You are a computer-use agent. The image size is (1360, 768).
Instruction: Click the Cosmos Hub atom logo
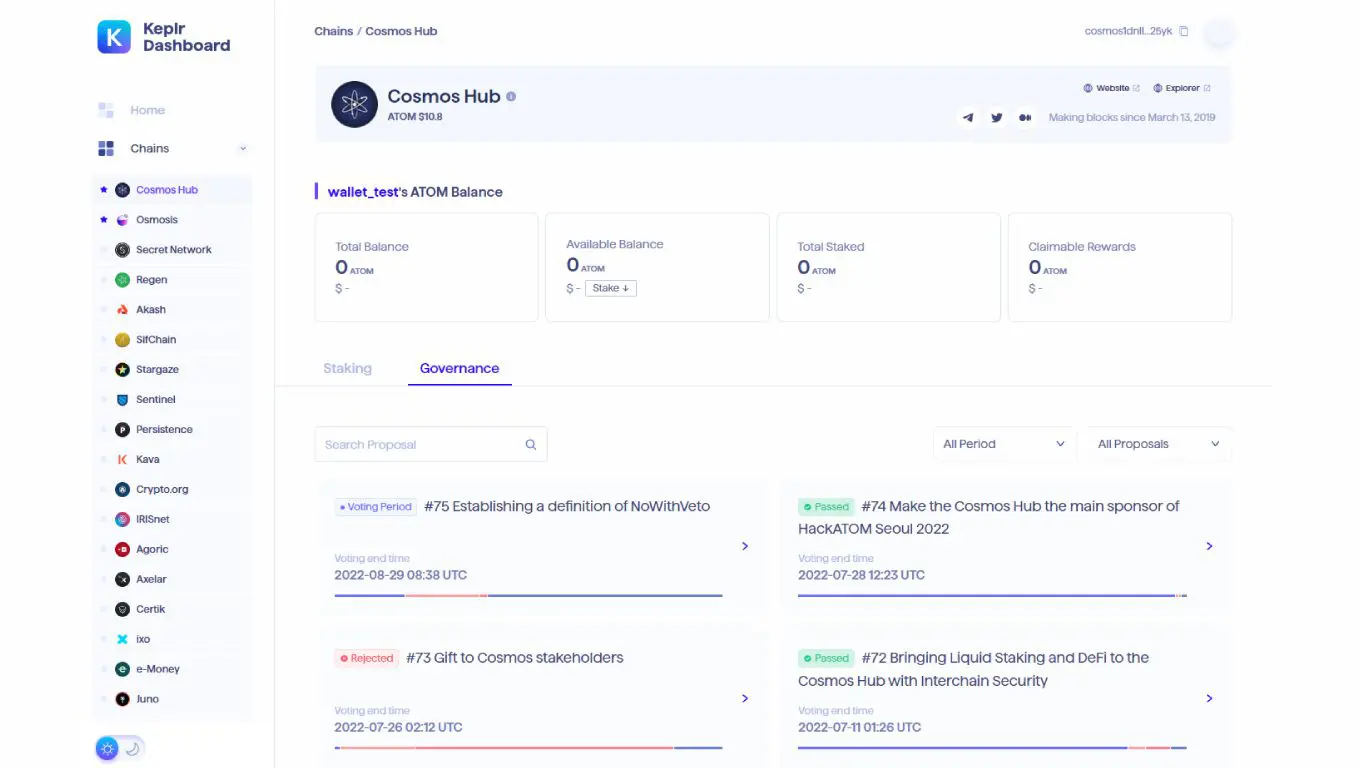pos(354,104)
